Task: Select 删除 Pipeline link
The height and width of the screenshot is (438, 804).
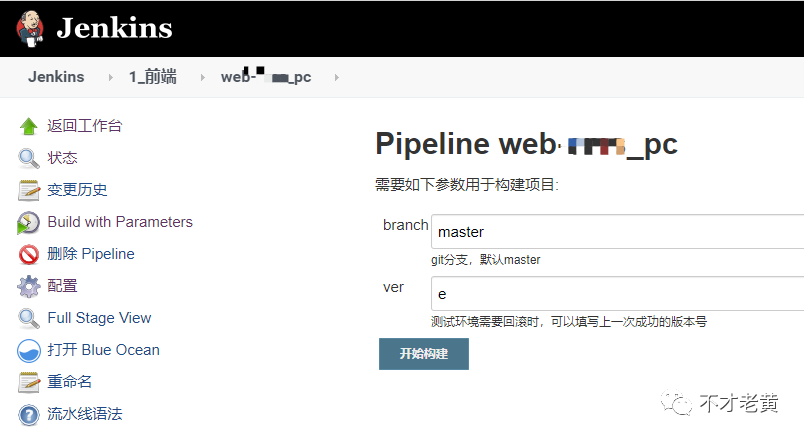Action: 91,254
